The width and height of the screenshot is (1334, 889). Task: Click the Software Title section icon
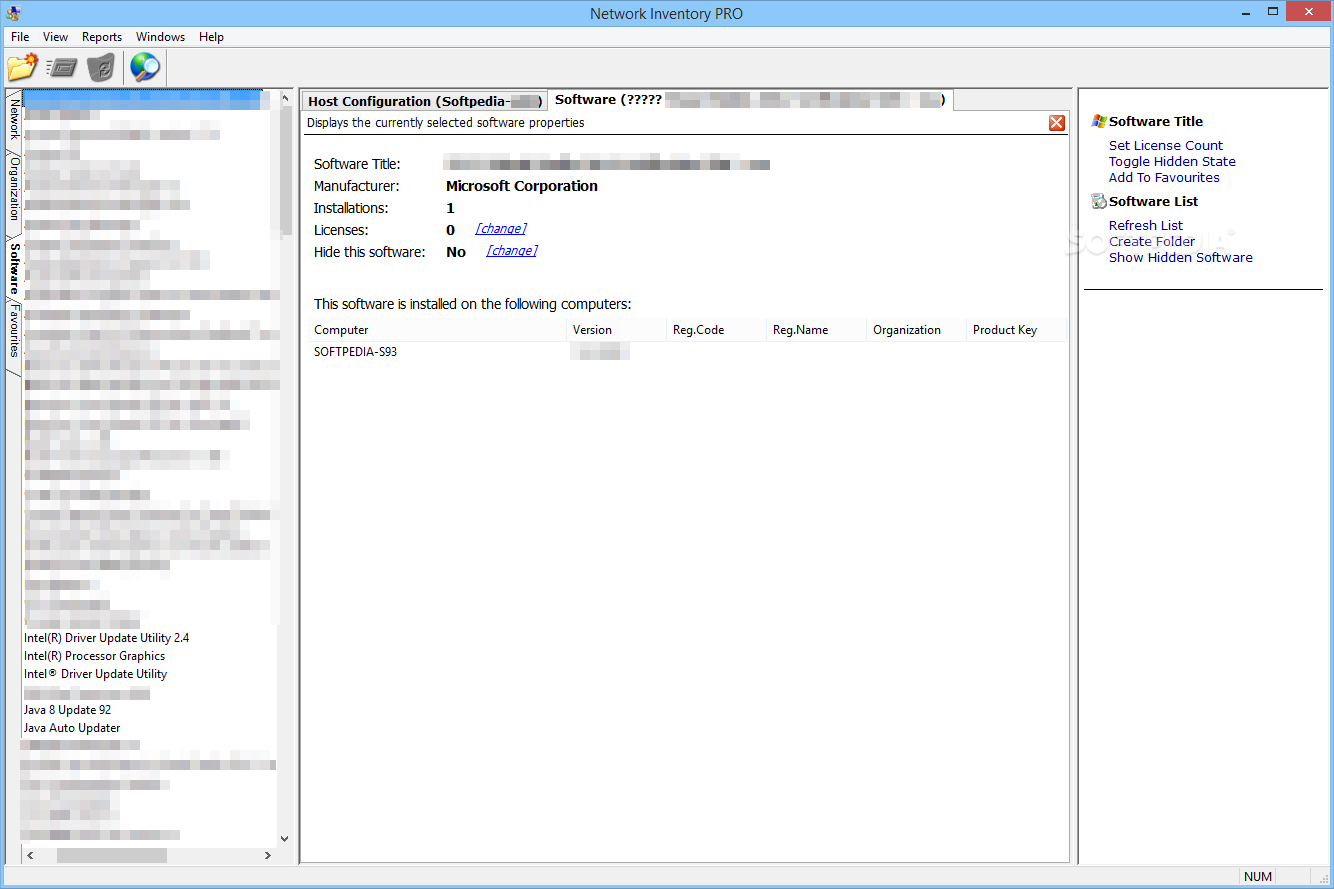(x=1099, y=121)
